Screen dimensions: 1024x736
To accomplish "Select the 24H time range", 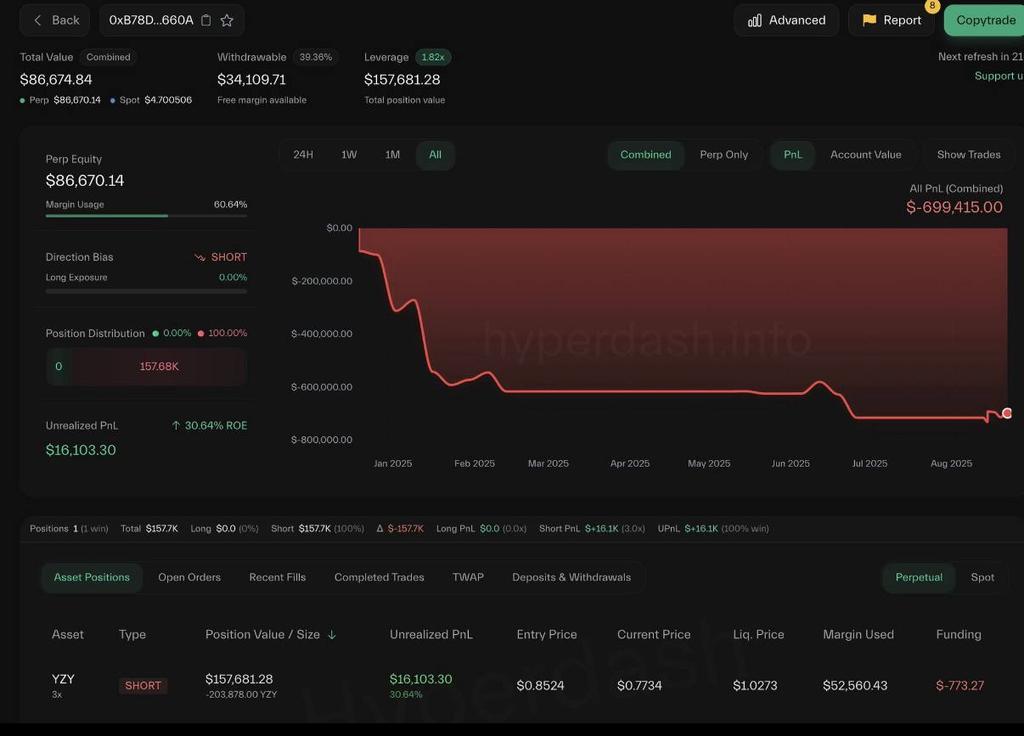I will tap(303, 155).
